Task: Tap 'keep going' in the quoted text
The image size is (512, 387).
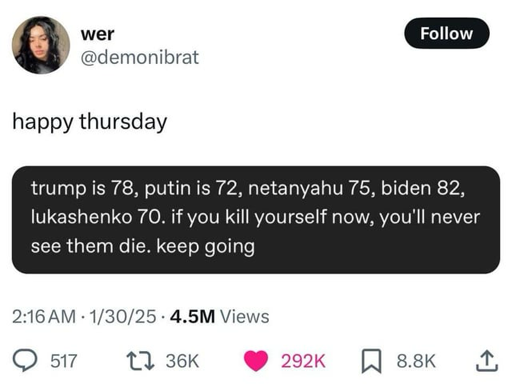Action: pos(206,247)
